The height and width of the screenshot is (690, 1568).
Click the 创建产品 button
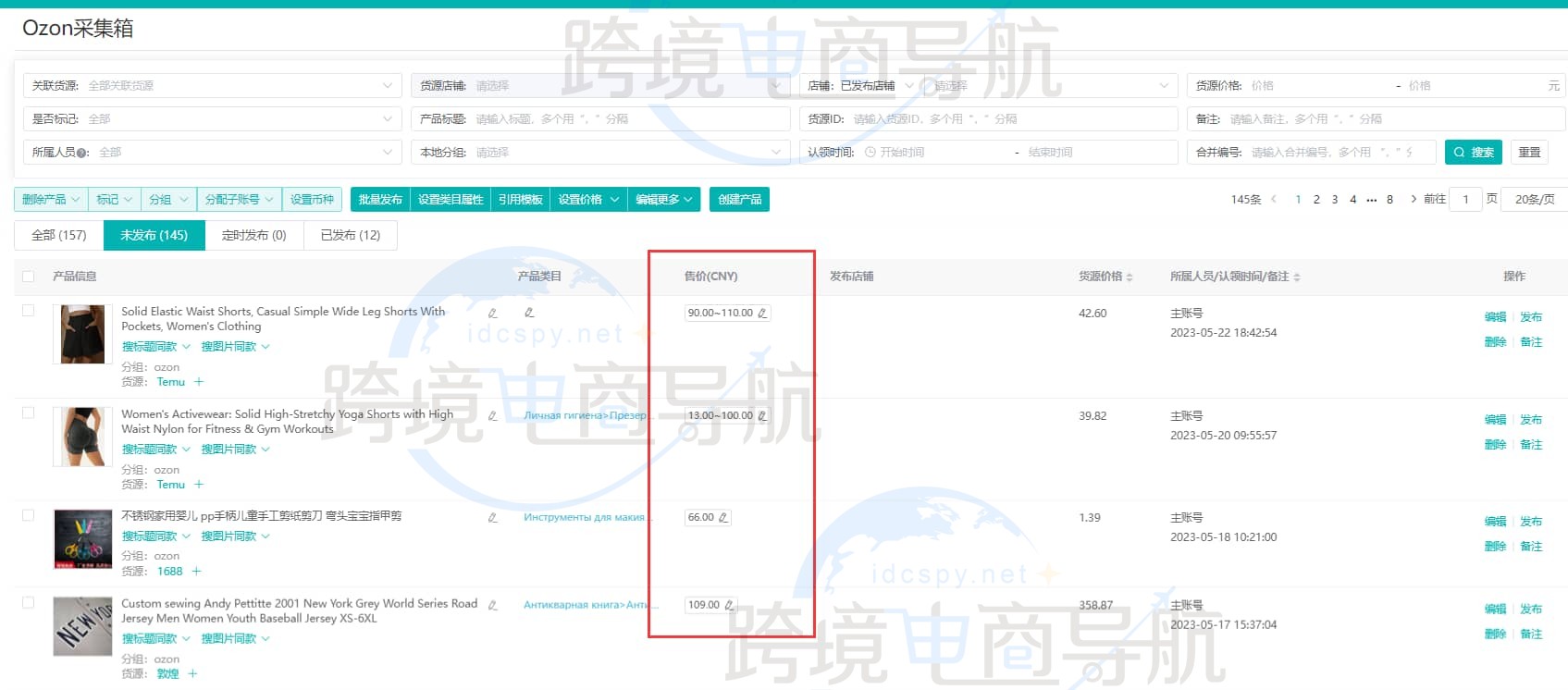[x=740, y=199]
